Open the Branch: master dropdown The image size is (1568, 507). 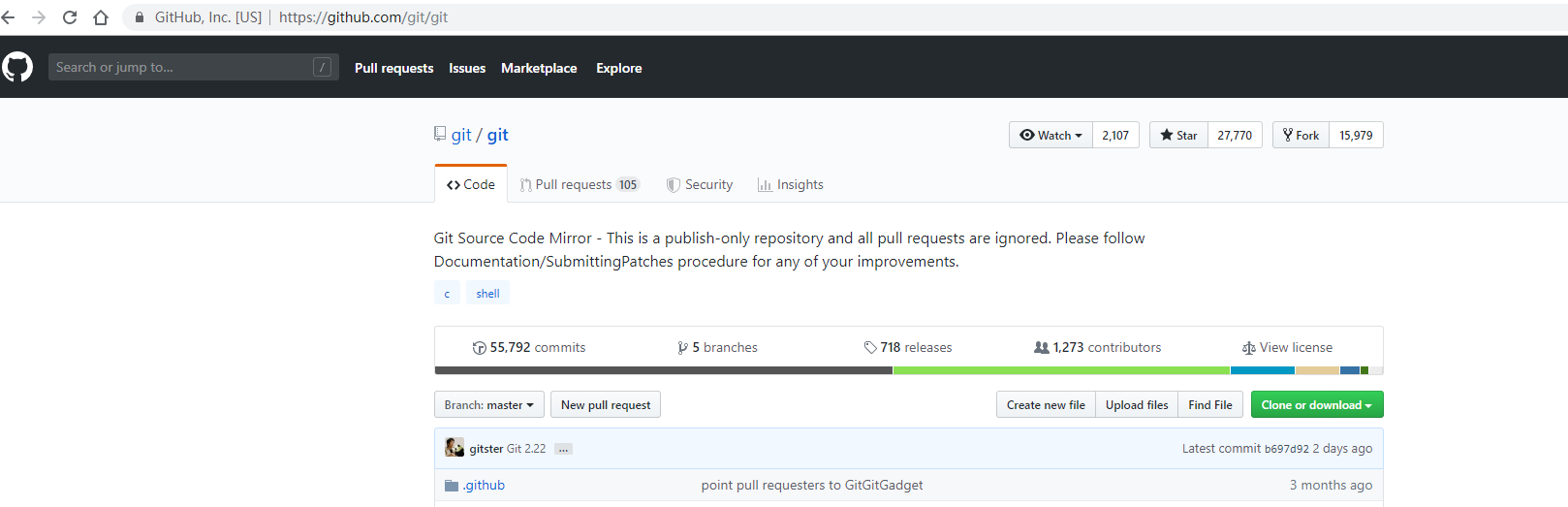pyautogui.click(x=489, y=404)
